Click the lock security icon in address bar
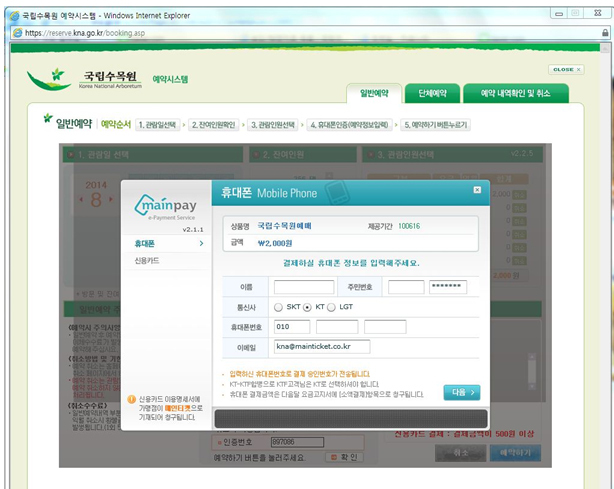 [605, 33]
